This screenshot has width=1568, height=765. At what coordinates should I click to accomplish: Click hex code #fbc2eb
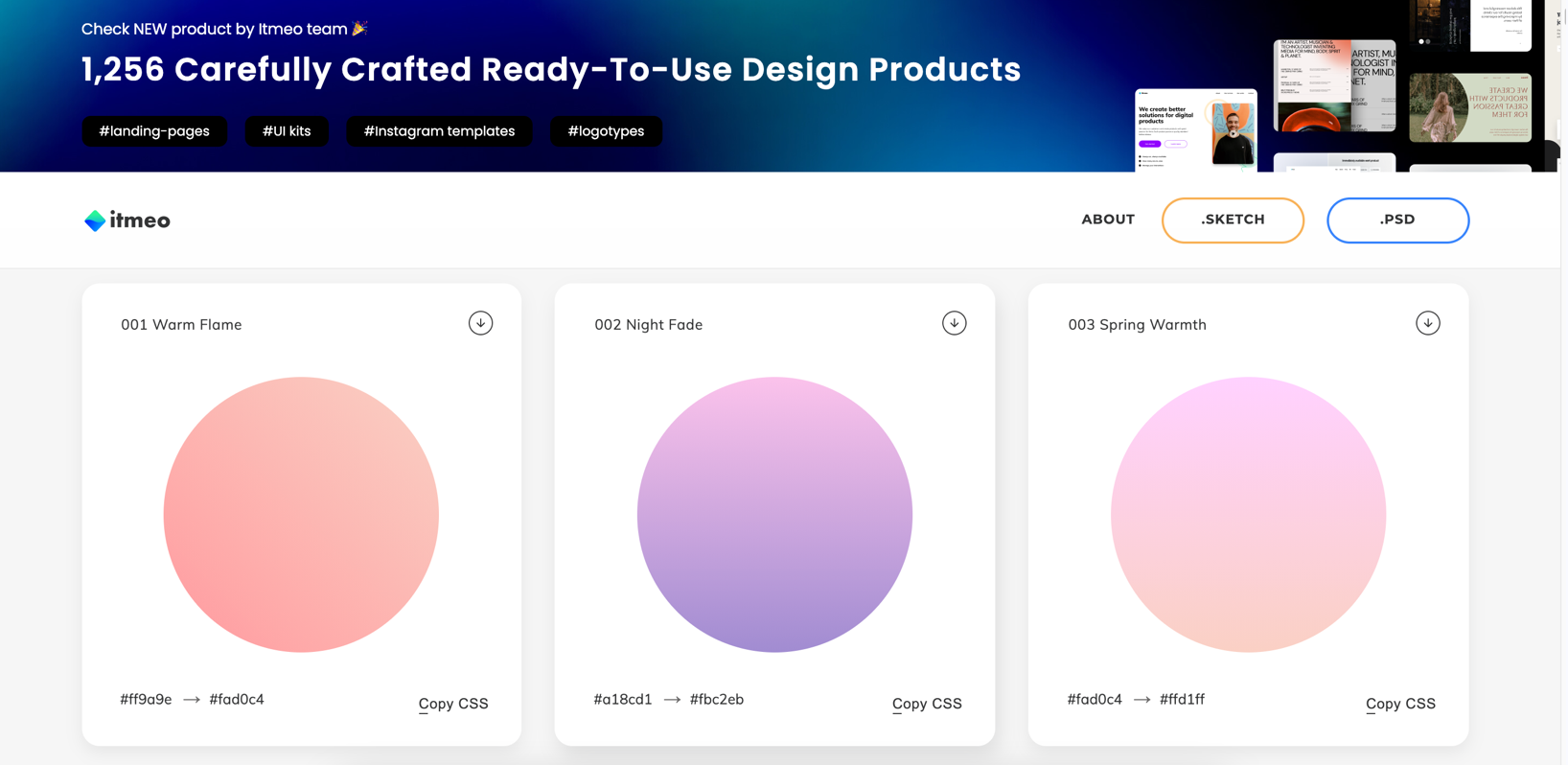pyautogui.click(x=717, y=700)
